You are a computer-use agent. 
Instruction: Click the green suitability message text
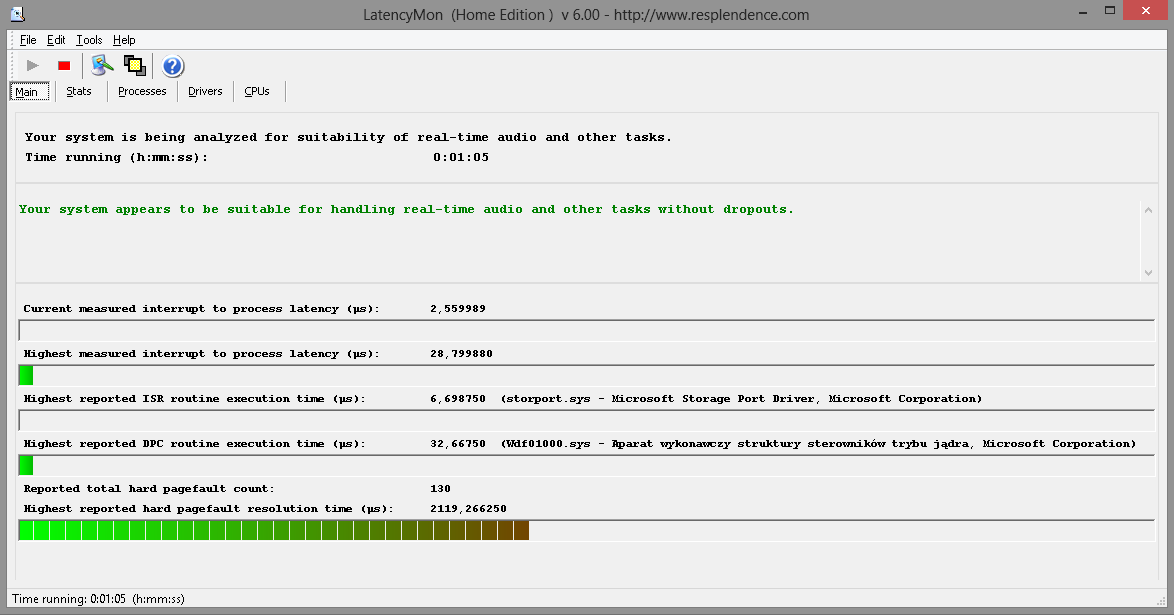point(406,210)
